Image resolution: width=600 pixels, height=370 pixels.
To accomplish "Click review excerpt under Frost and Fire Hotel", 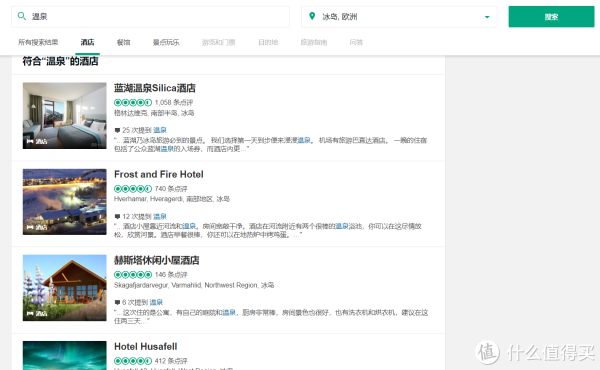I will tap(268, 230).
